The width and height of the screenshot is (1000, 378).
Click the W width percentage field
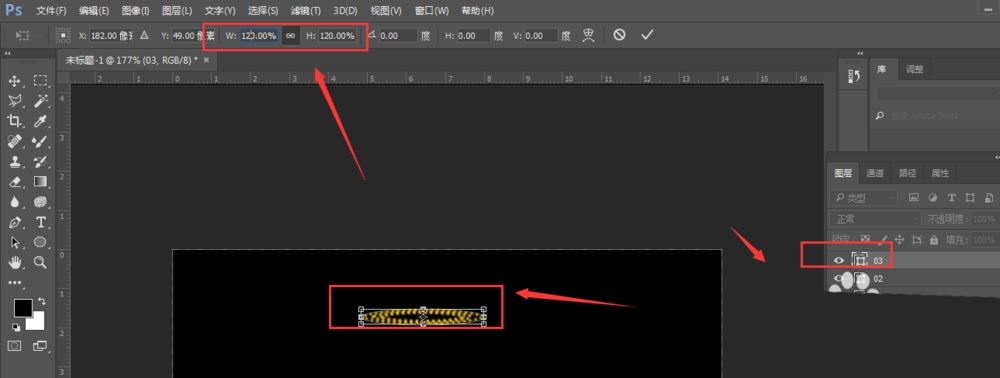click(x=260, y=36)
